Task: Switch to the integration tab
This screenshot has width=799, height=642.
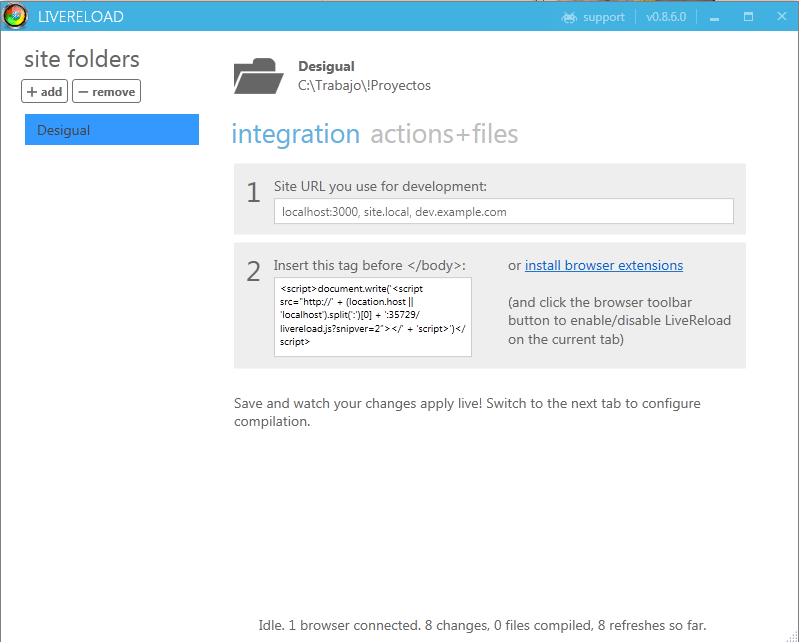Action: 295,134
